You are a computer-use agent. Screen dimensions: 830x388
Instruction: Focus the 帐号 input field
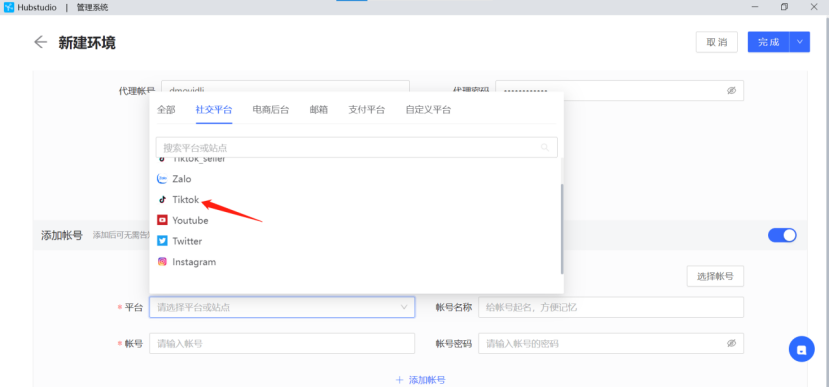[x=282, y=344]
